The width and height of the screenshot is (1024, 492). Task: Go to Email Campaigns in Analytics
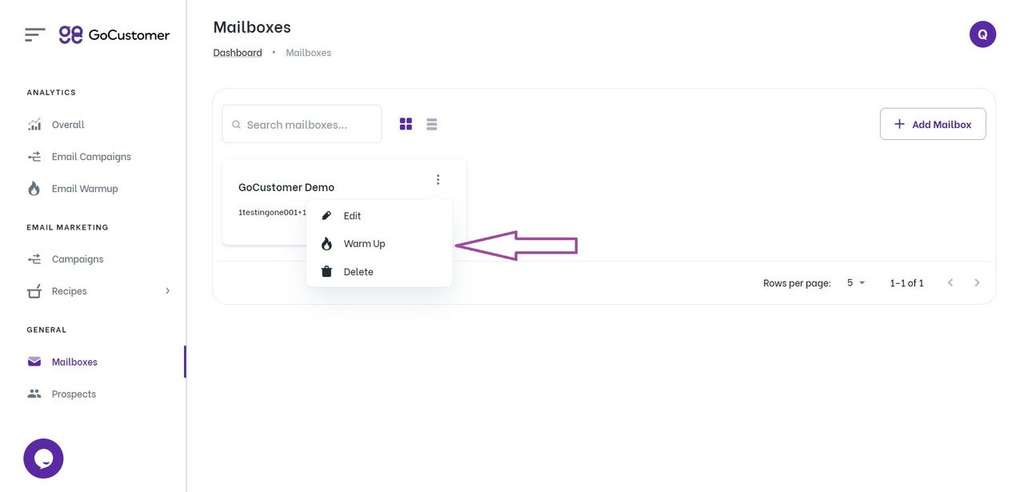(91, 156)
